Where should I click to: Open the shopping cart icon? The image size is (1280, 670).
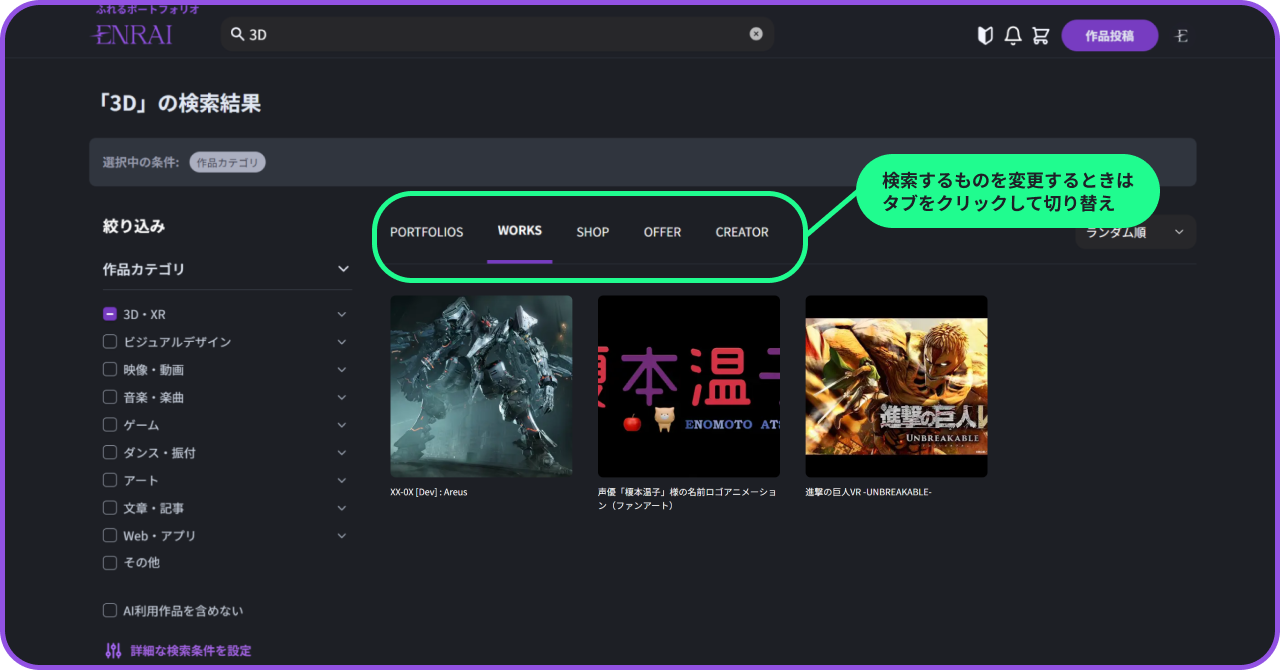pyautogui.click(x=1041, y=36)
